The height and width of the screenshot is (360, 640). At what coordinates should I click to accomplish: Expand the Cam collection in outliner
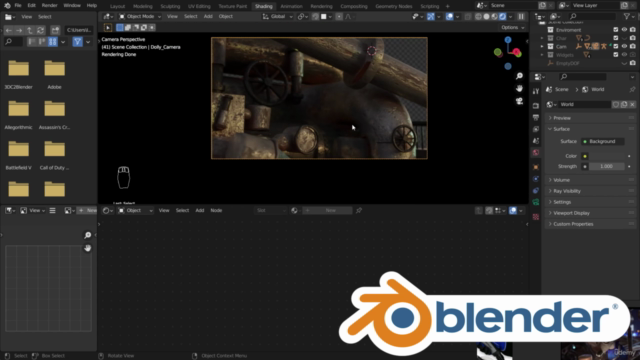pyautogui.click(x=542, y=47)
